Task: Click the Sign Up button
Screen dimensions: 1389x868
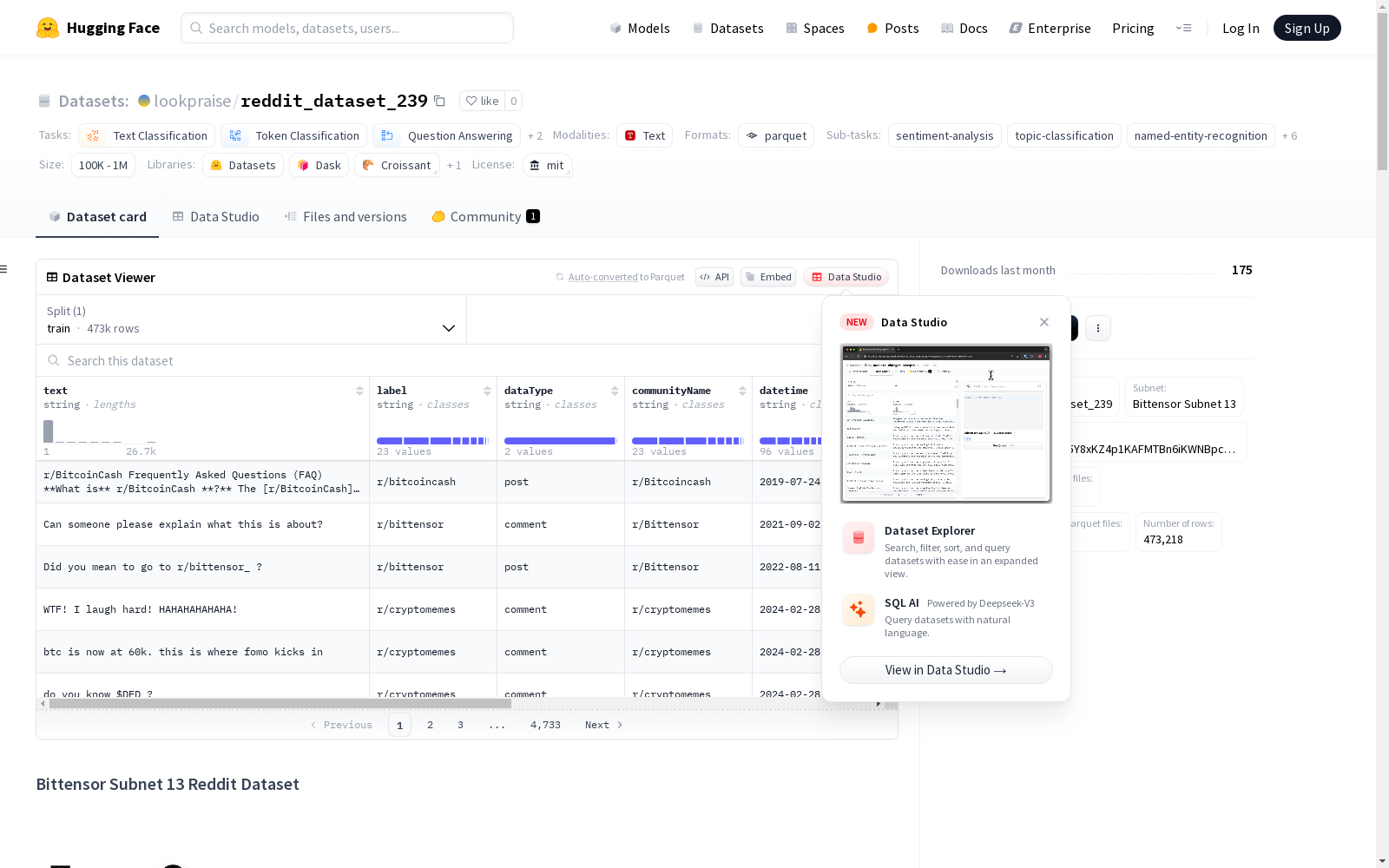Action: pos(1307,28)
